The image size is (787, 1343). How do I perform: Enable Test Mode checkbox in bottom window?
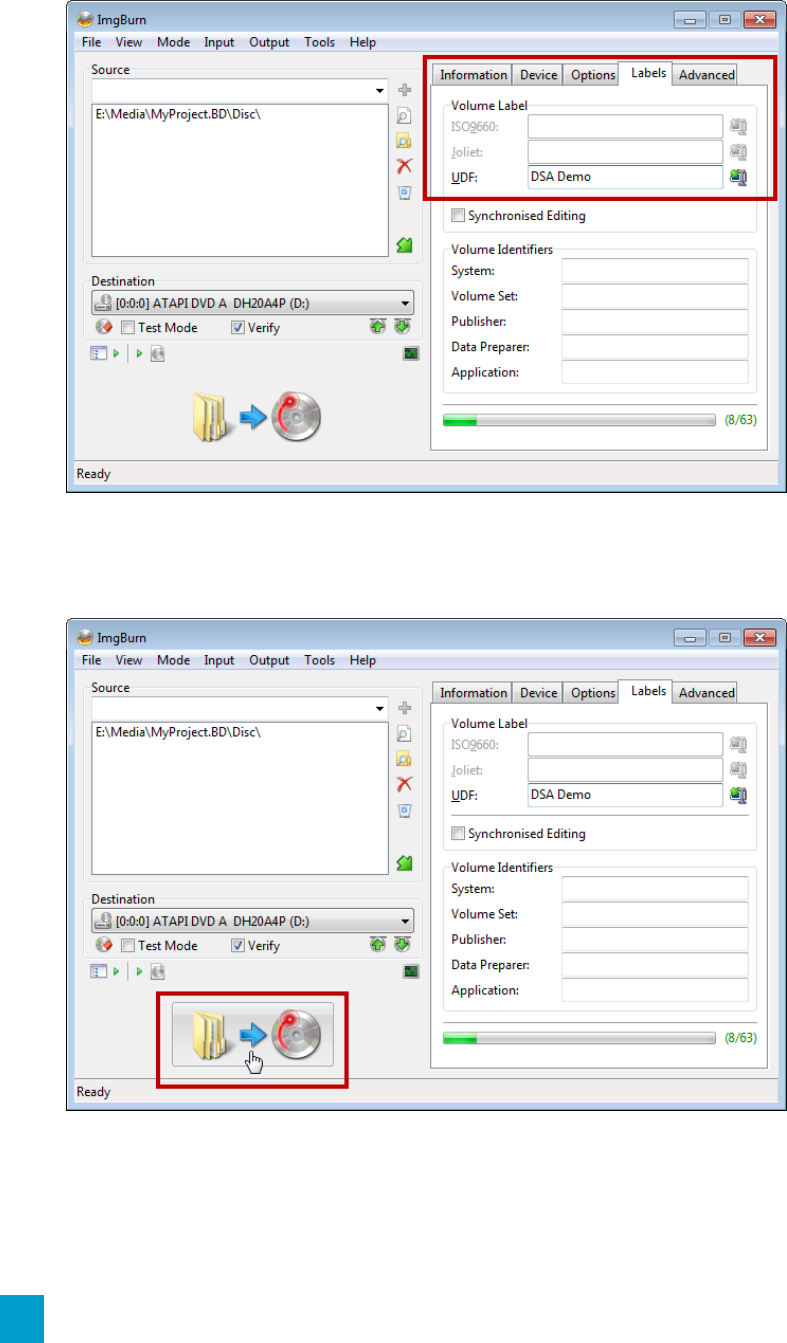128,945
